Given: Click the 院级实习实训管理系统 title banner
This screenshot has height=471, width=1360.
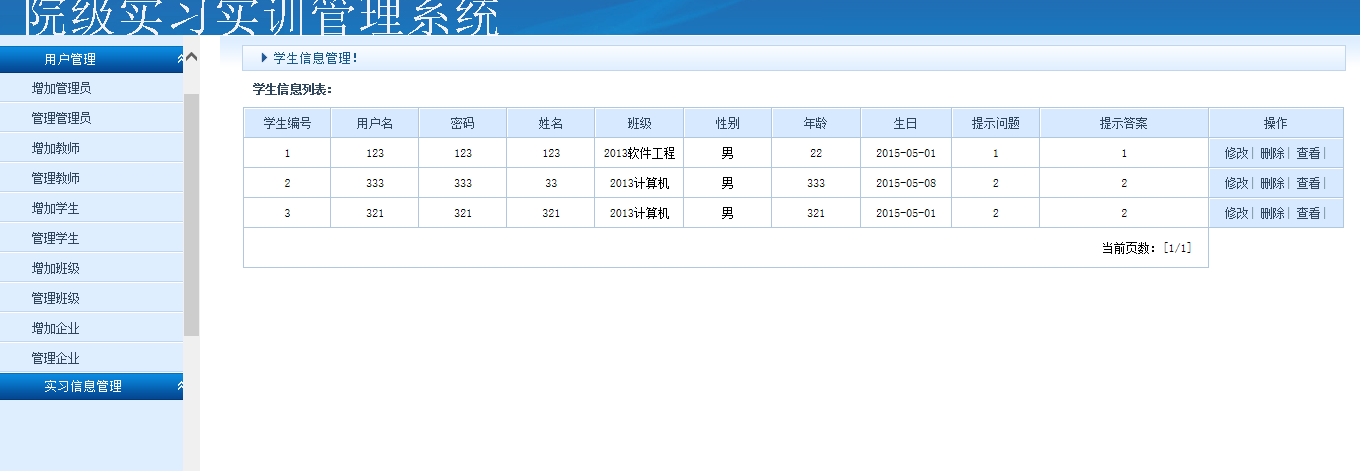Looking at the screenshot, I should click(262, 17).
